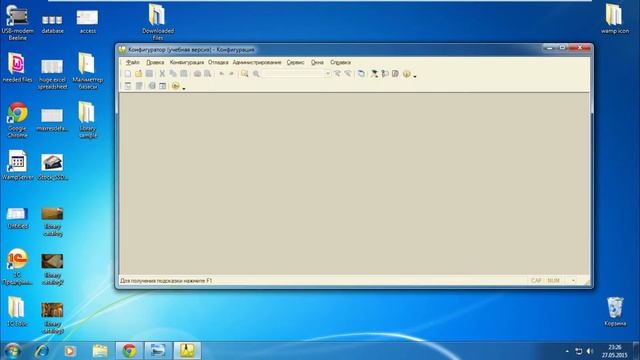This screenshot has width=640, height=360.
Task: Click the Find next icon after the search box
Action: coord(338,74)
